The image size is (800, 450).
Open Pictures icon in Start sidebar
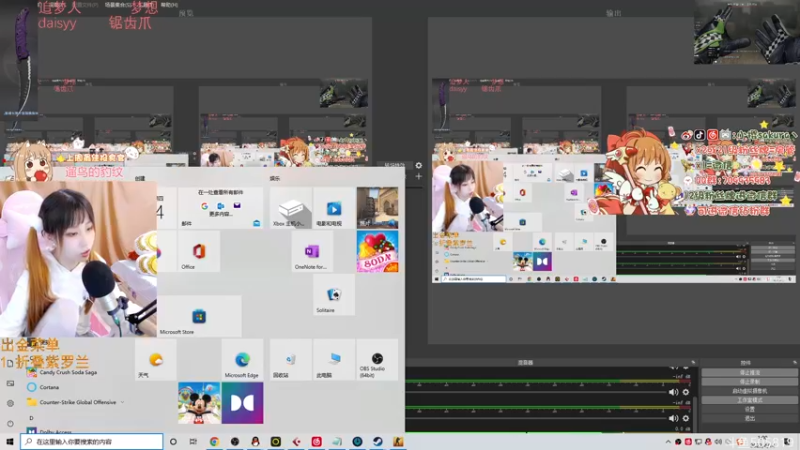pyautogui.click(x=10, y=383)
